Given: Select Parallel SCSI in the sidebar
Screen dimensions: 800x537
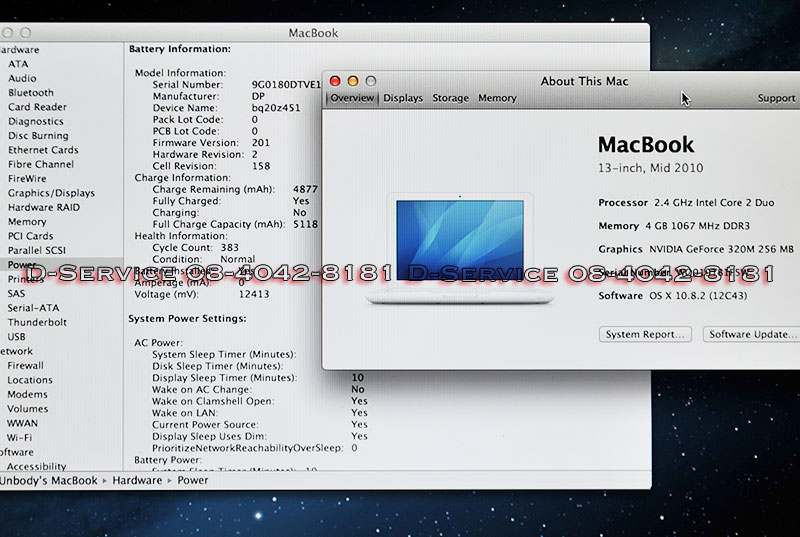Looking at the screenshot, I should 37,250.
